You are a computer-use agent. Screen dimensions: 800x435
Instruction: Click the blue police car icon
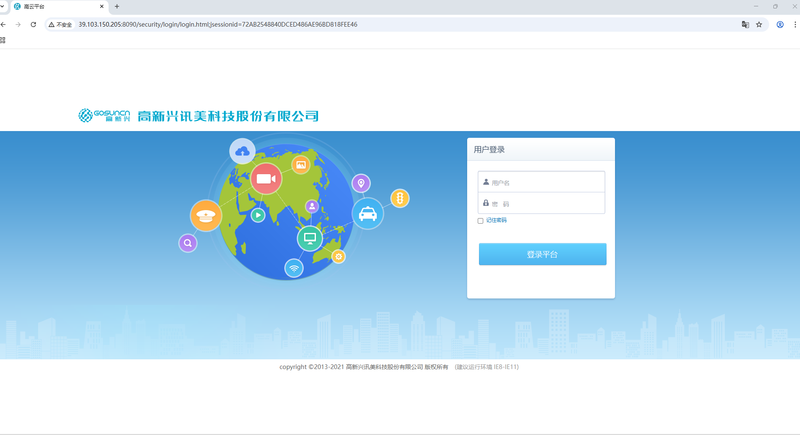(368, 214)
